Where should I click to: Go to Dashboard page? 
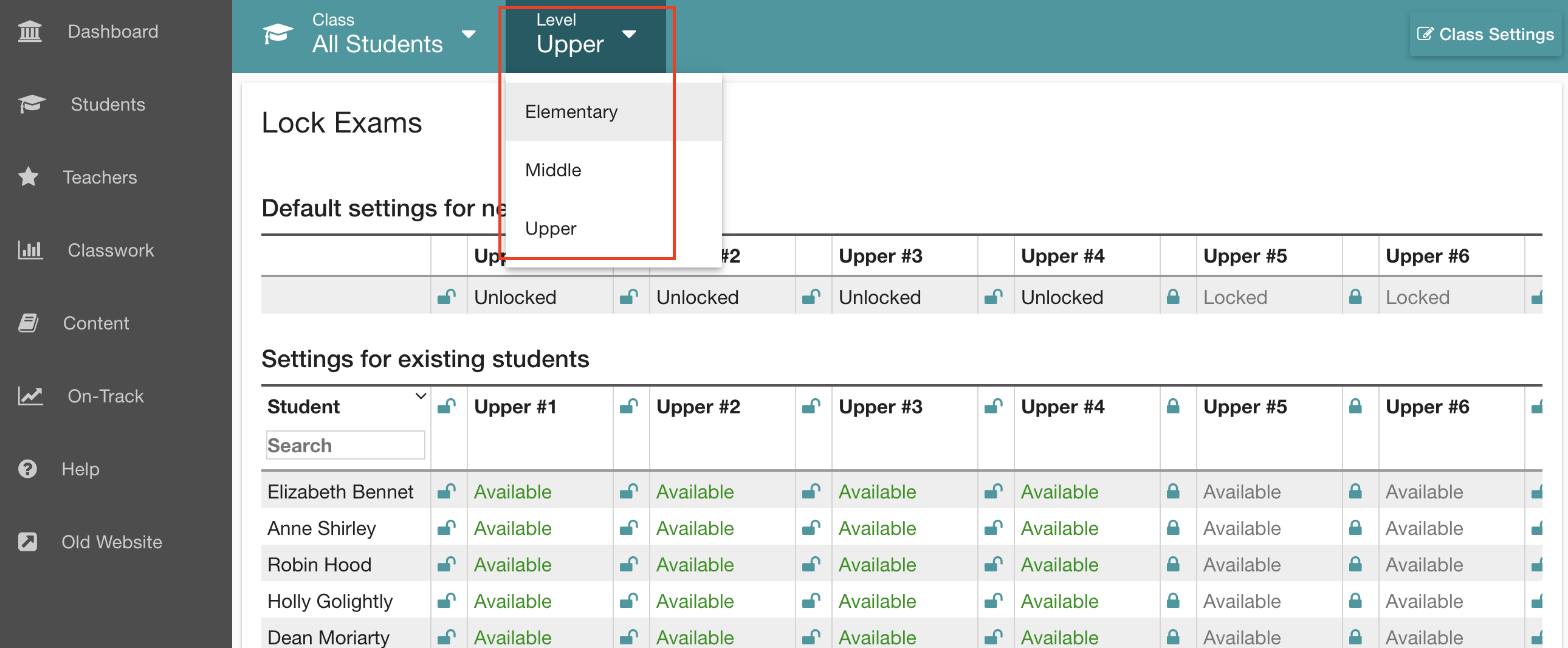113,31
